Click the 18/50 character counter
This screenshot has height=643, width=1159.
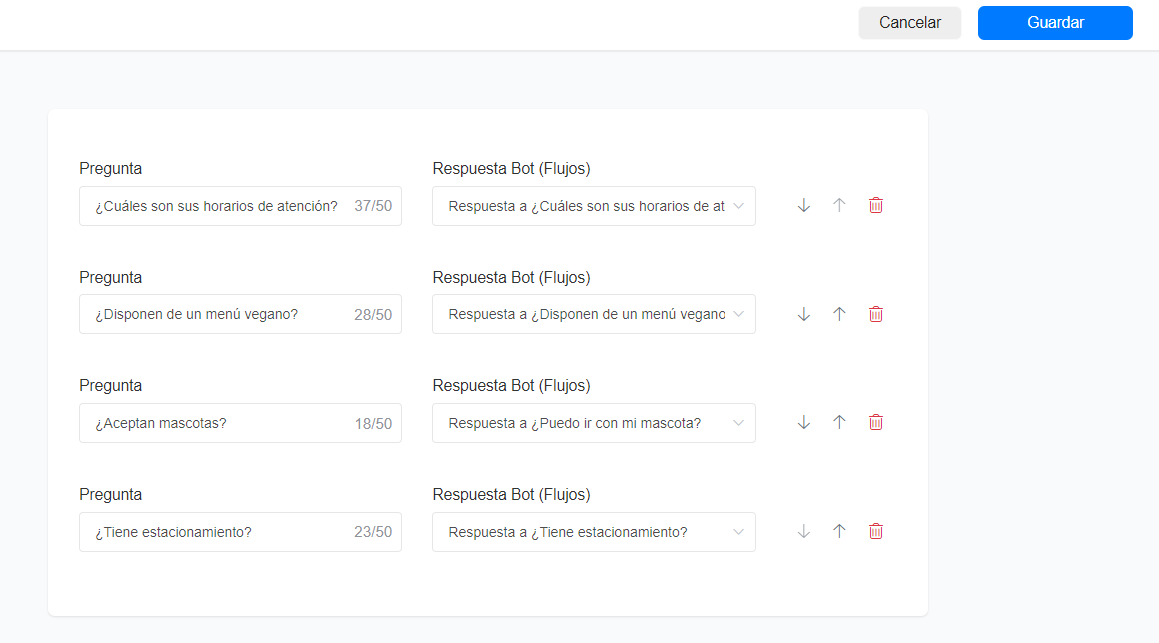pos(373,423)
